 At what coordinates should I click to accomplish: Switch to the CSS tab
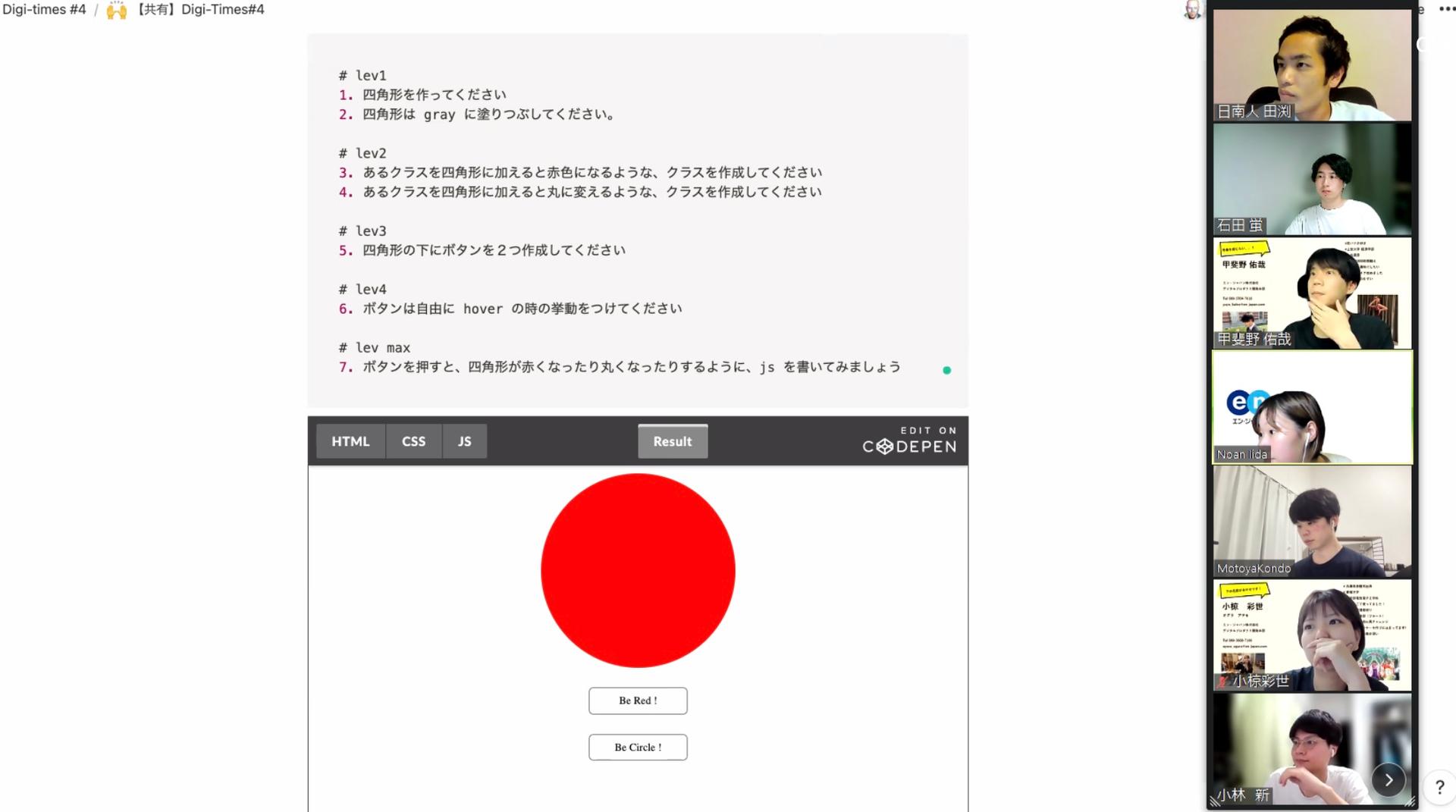click(x=413, y=441)
